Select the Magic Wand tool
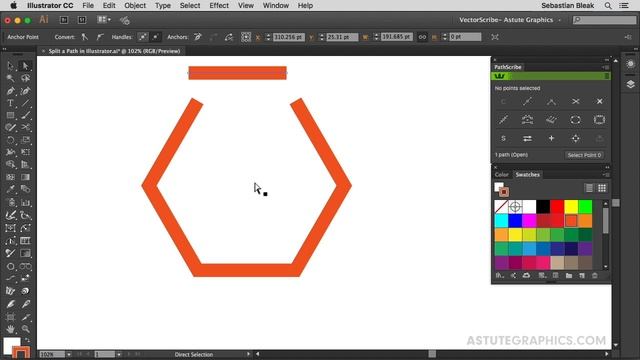The image size is (640, 360). [x=11, y=78]
